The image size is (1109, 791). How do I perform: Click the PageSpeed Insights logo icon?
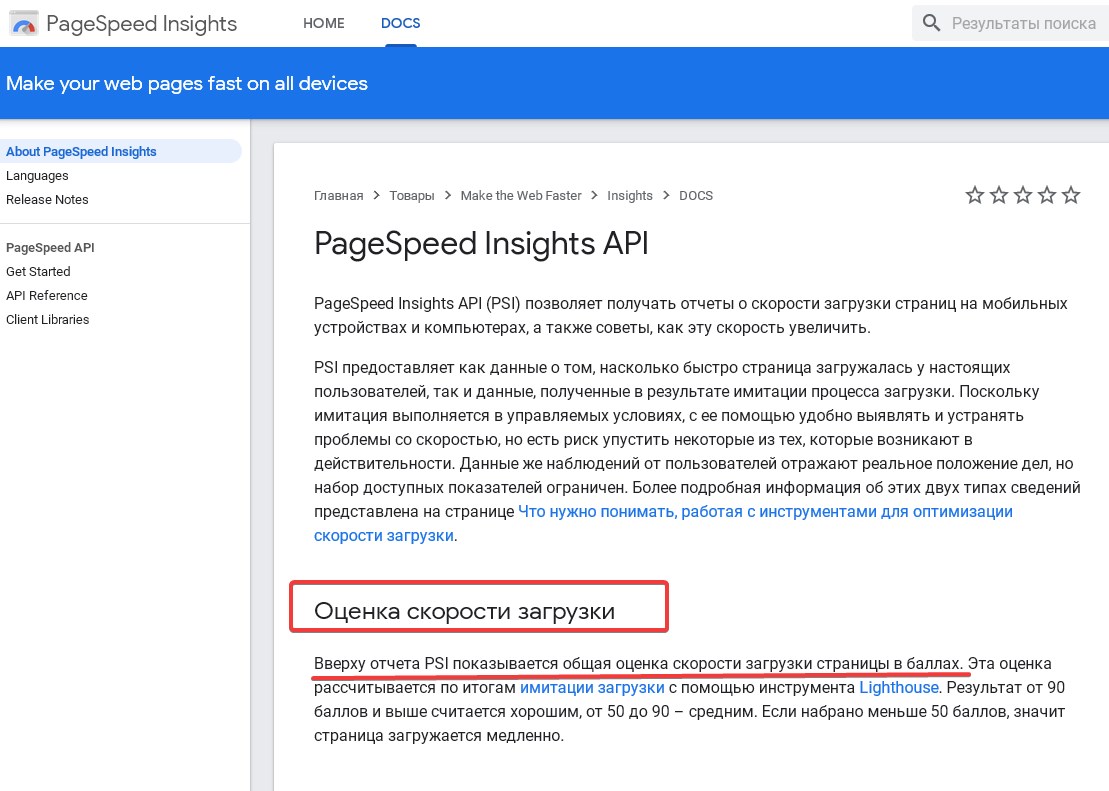tap(24, 24)
